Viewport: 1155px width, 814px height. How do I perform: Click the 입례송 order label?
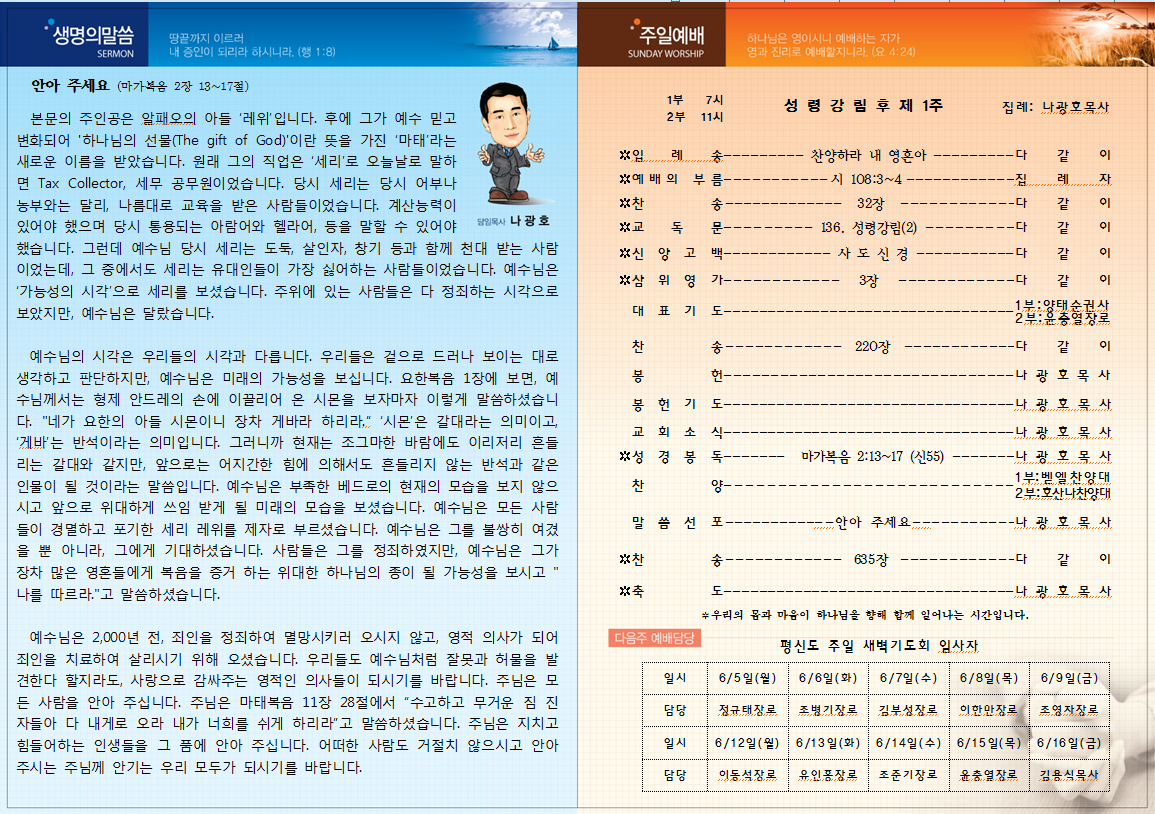click(x=671, y=155)
